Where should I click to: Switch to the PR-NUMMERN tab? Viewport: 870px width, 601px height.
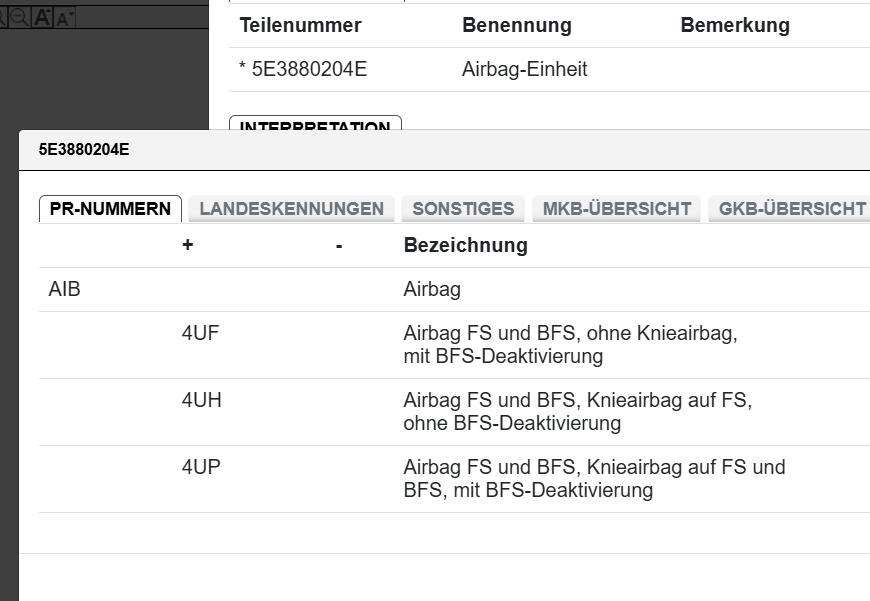pyautogui.click(x=110, y=209)
